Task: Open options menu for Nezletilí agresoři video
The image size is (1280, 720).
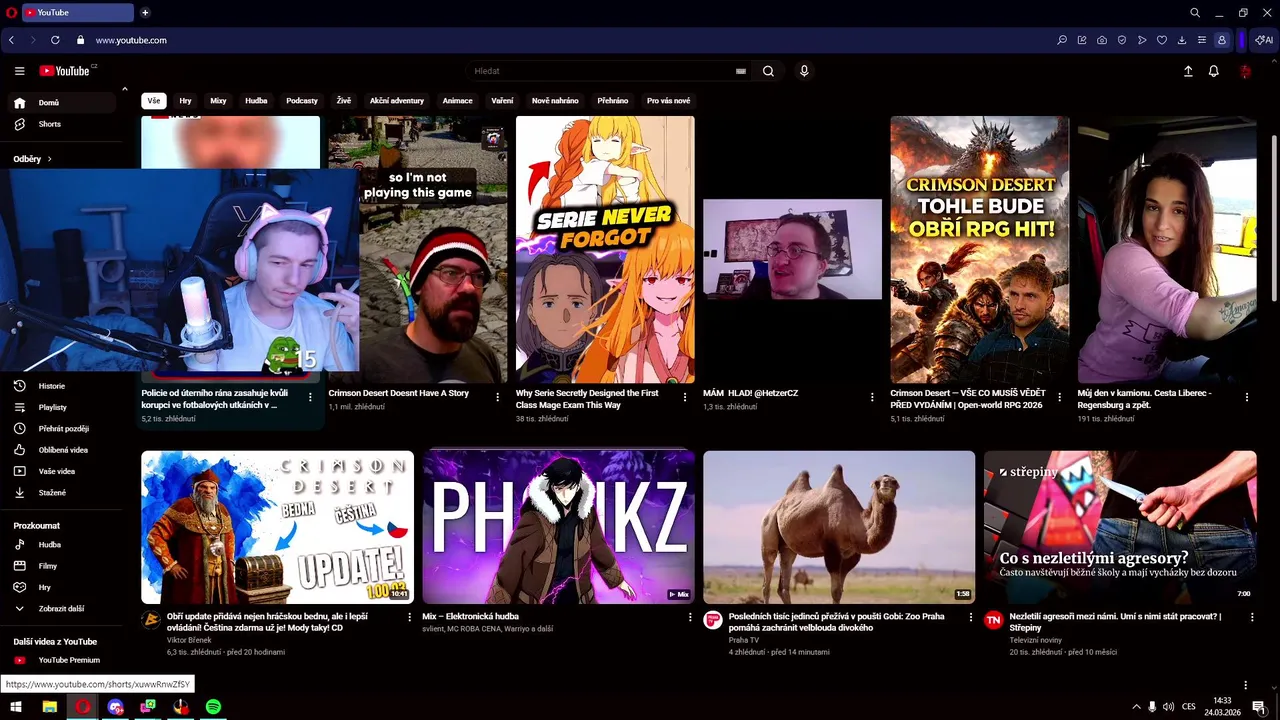Action: click(x=1252, y=617)
